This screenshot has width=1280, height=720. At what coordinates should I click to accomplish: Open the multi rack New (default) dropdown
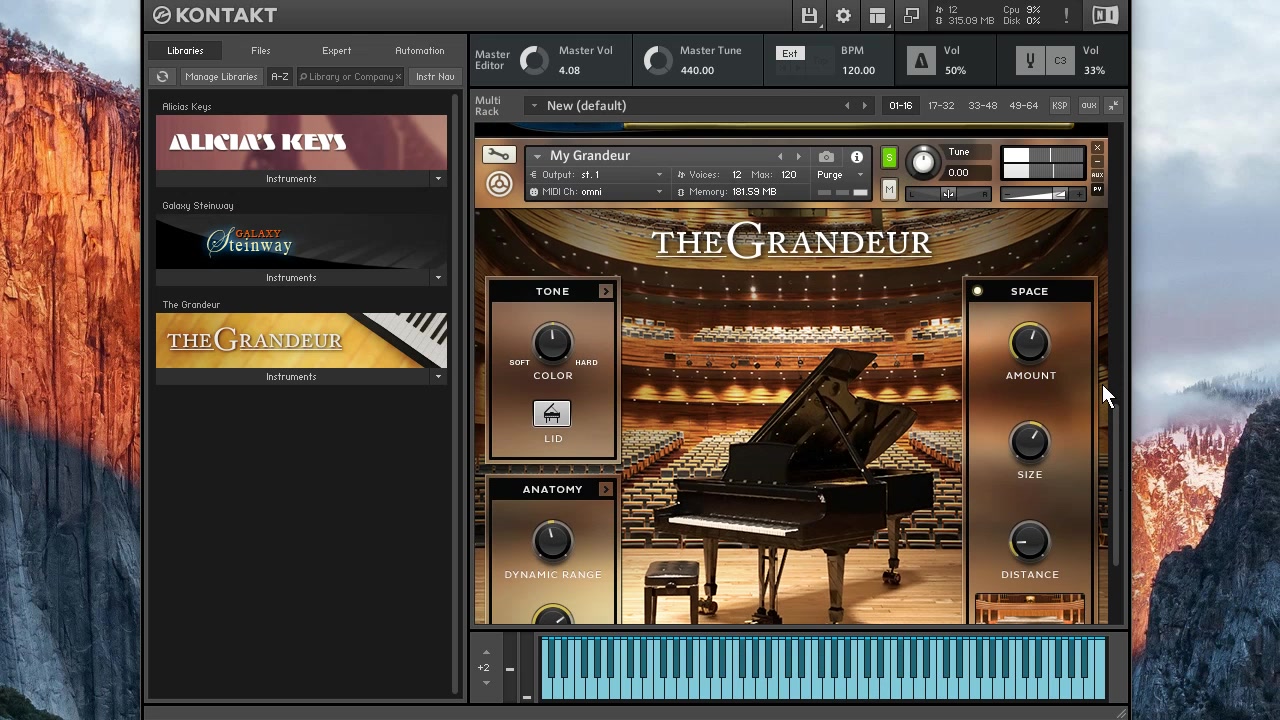point(534,105)
